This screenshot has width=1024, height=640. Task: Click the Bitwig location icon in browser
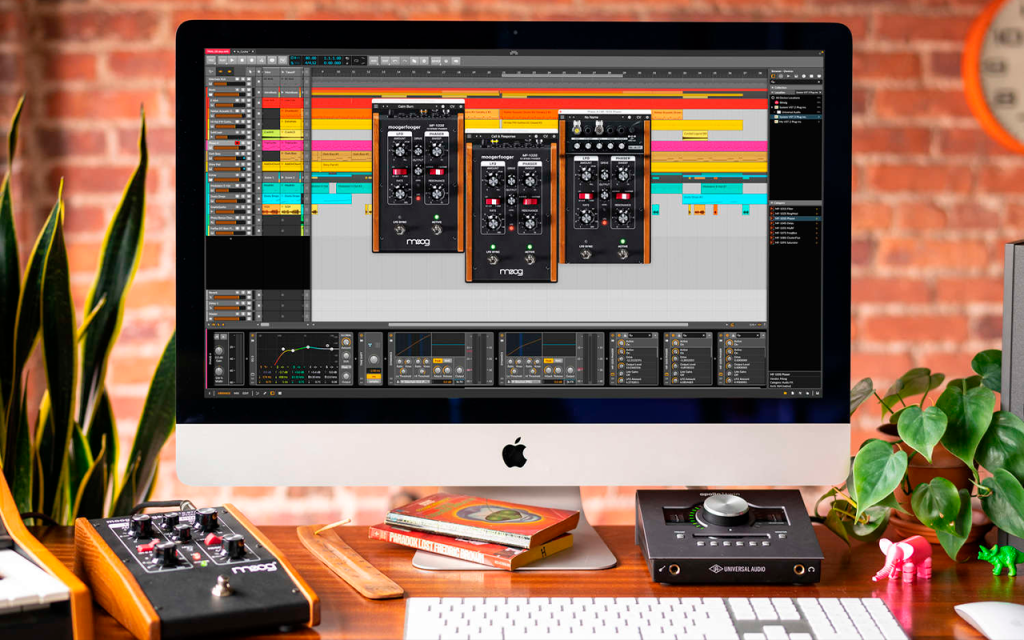click(x=776, y=103)
